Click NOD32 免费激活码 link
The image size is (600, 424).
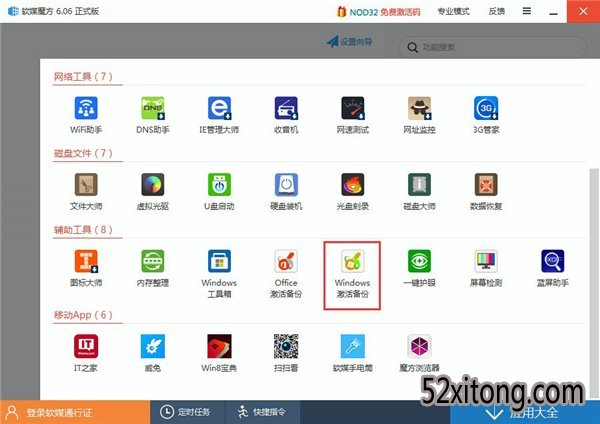point(379,12)
